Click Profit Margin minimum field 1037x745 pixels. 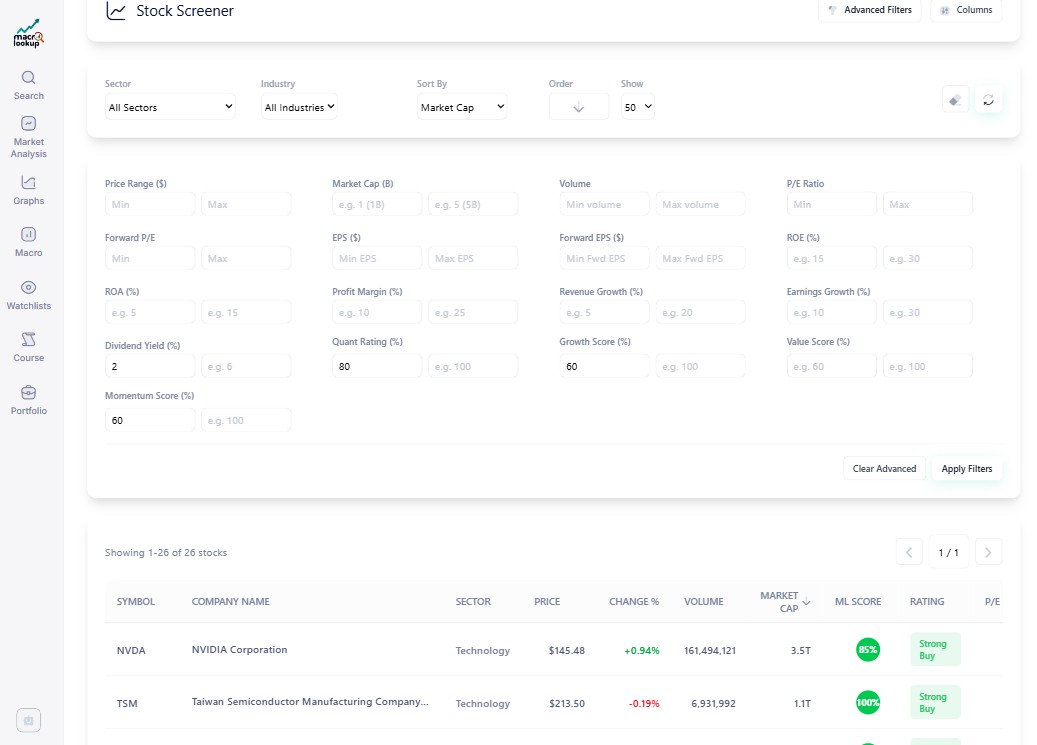click(377, 312)
